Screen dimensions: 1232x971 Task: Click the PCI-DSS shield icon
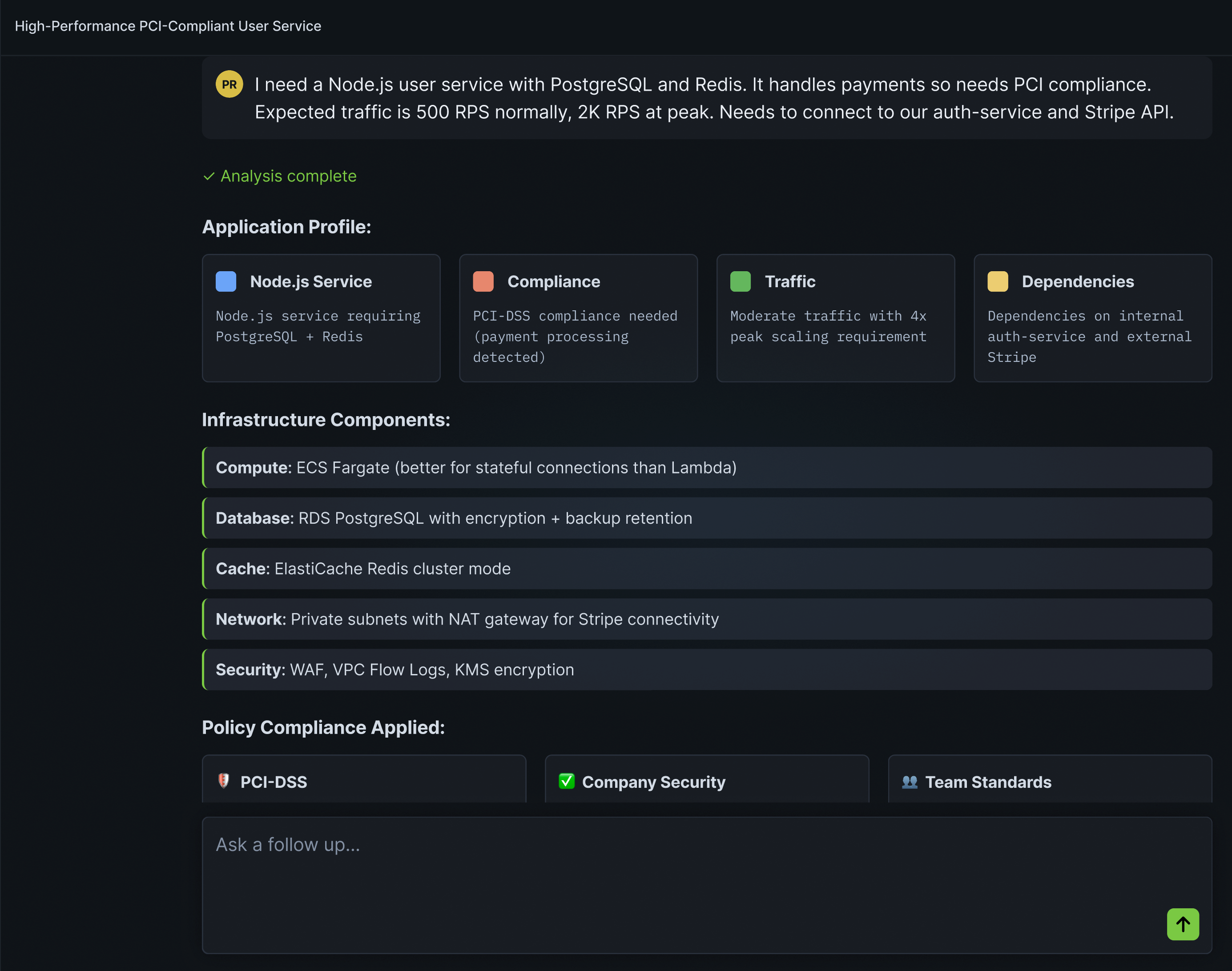point(224,781)
